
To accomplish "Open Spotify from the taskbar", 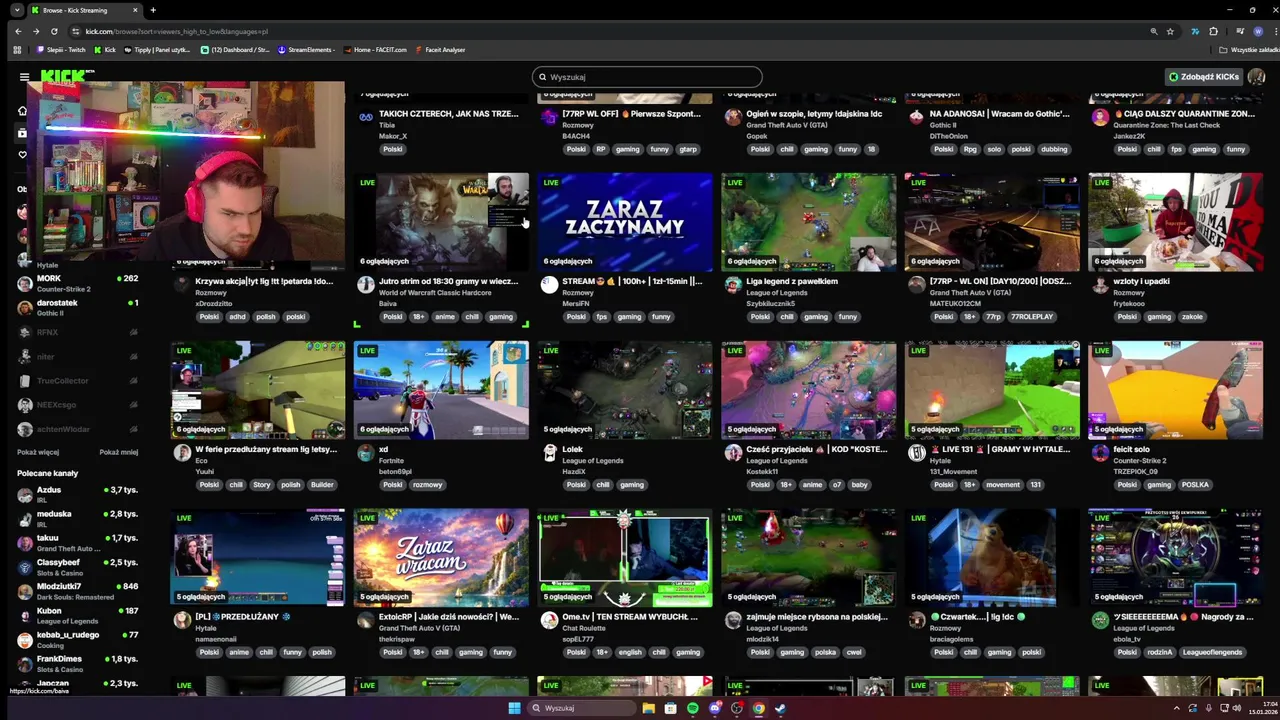I will [693, 708].
